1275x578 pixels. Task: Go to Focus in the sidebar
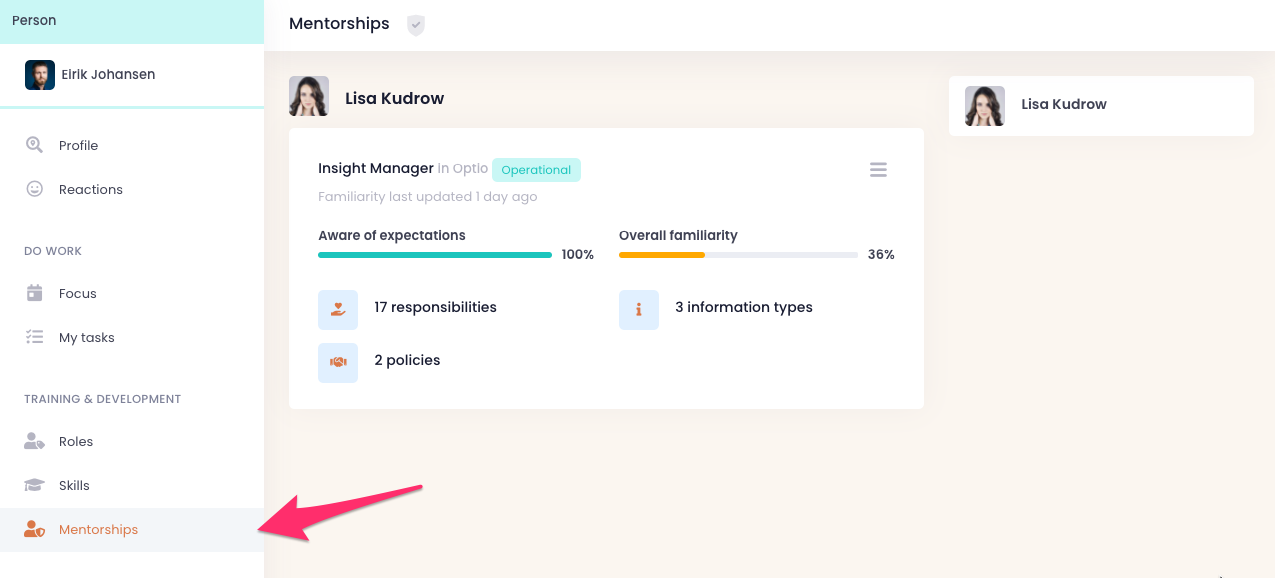coord(77,293)
